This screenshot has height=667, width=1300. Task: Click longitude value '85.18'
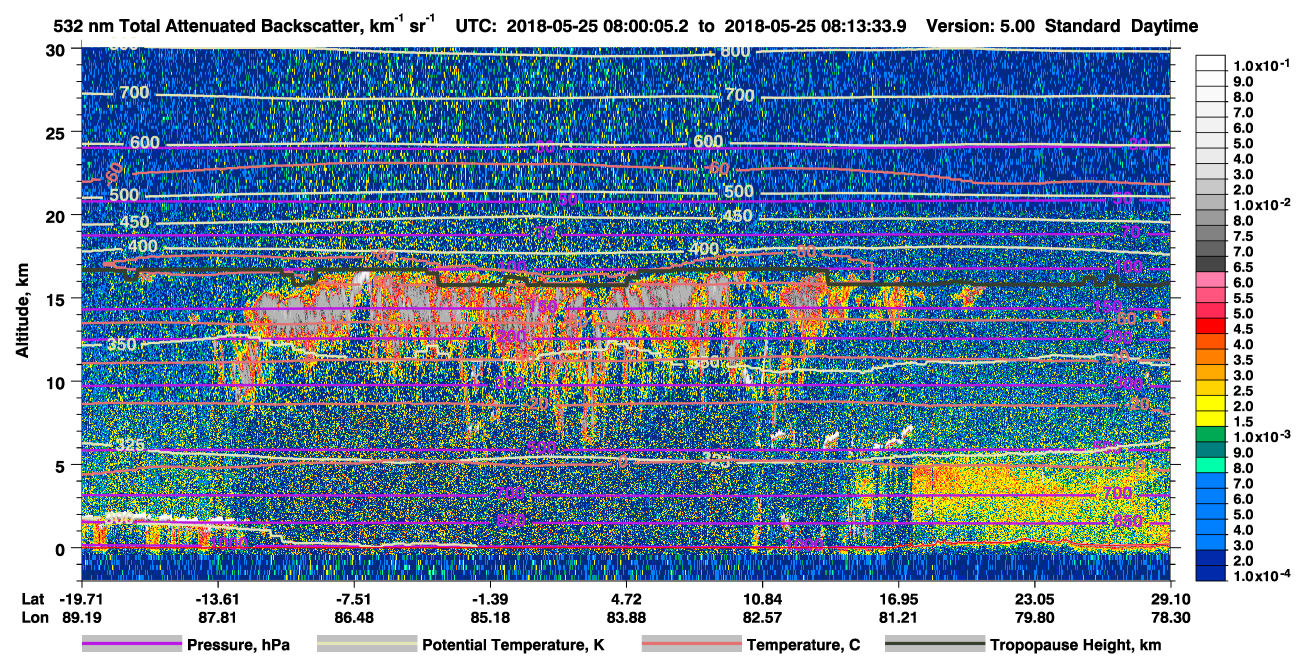pos(489,618)
